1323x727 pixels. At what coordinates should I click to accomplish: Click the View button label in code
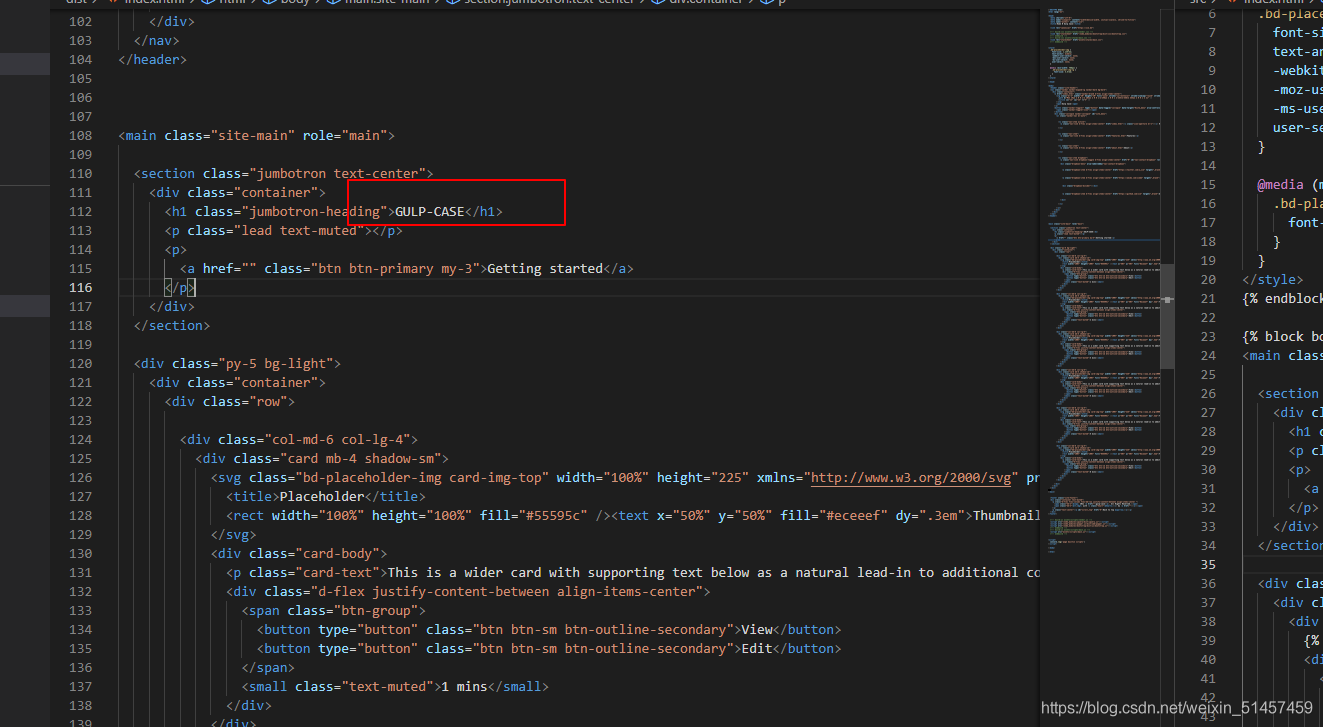[x=757, y=630]
